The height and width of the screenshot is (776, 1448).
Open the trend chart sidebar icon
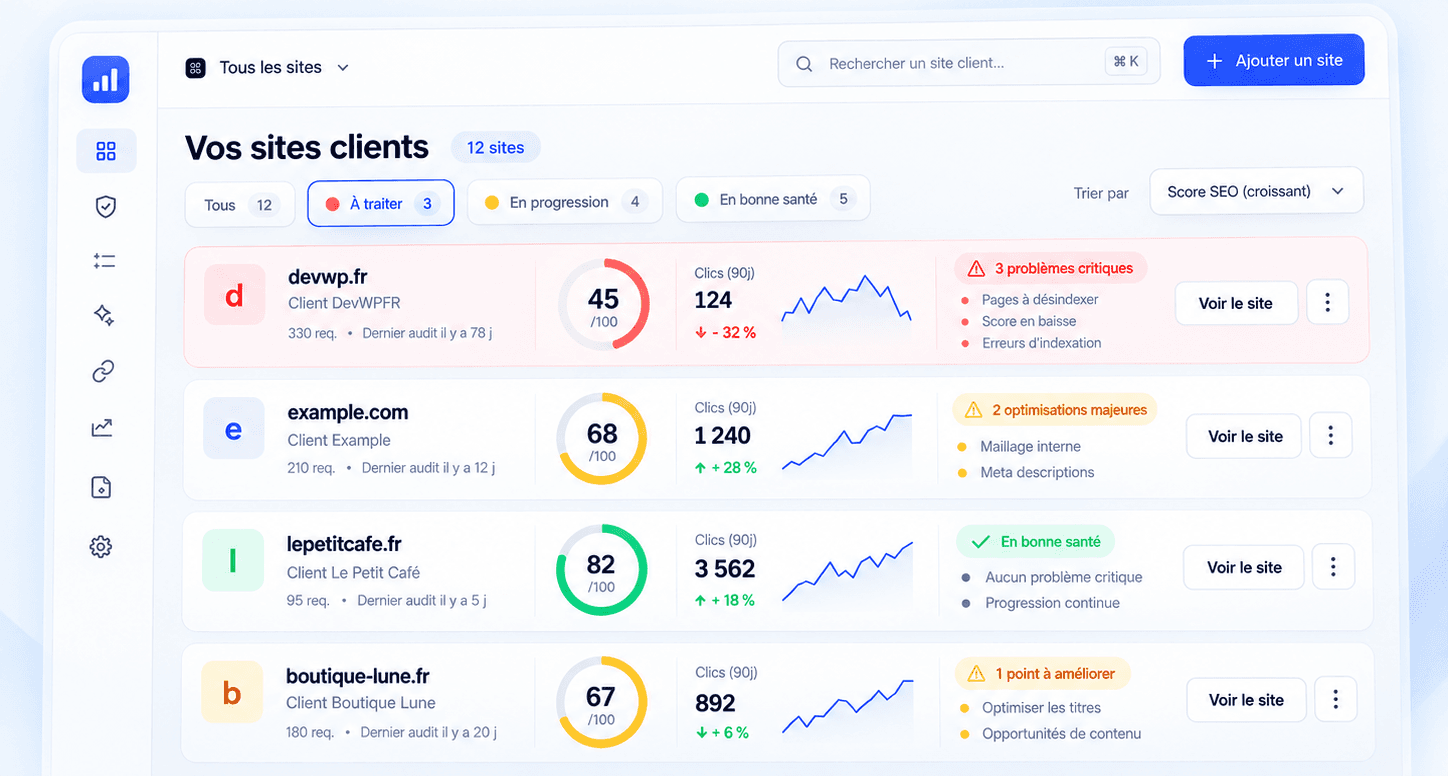[102, 428]
